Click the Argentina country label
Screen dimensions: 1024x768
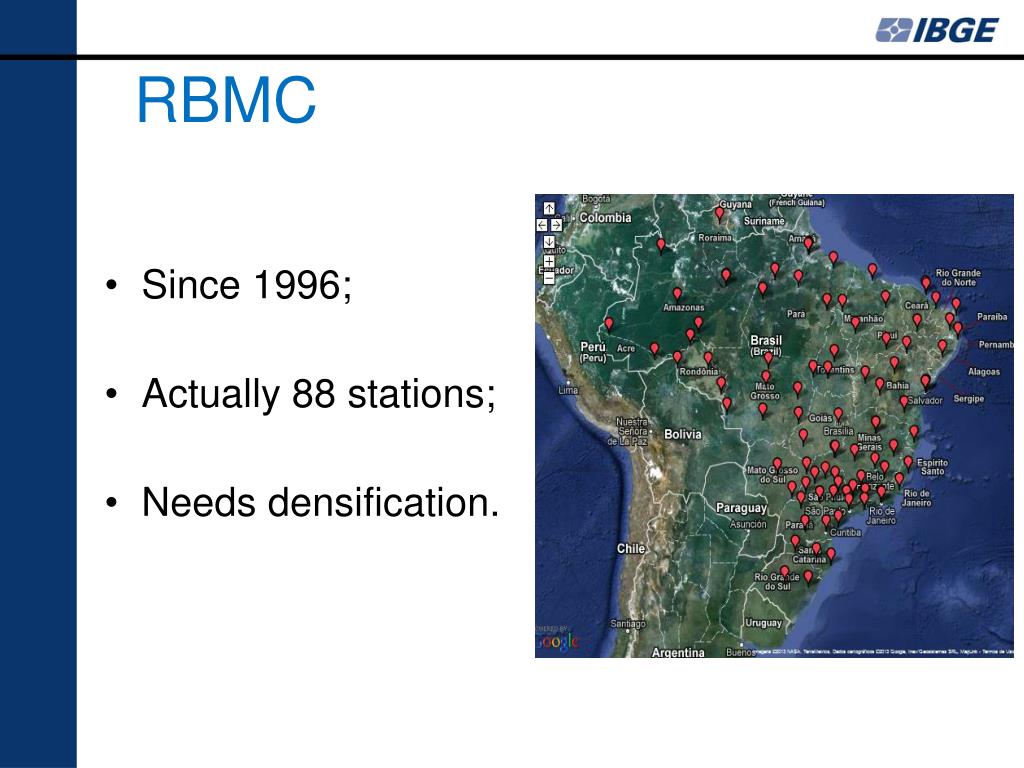tap(678, 652)
